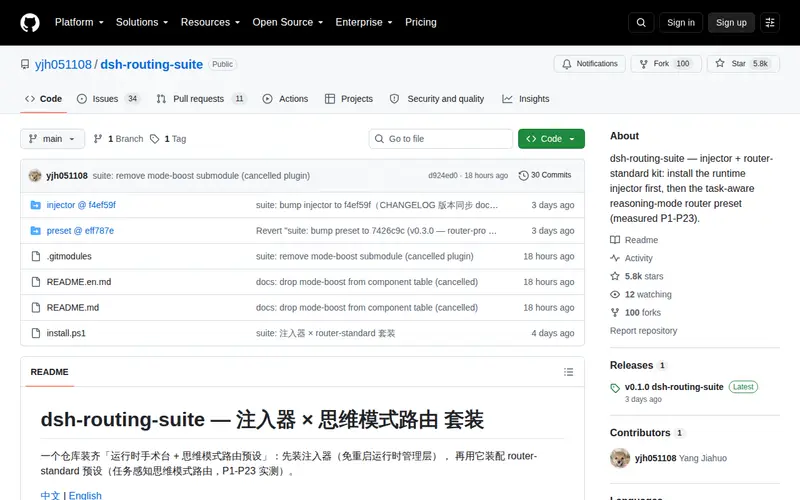
Task: Open the GitHub homepage logo
Action: 30,22
